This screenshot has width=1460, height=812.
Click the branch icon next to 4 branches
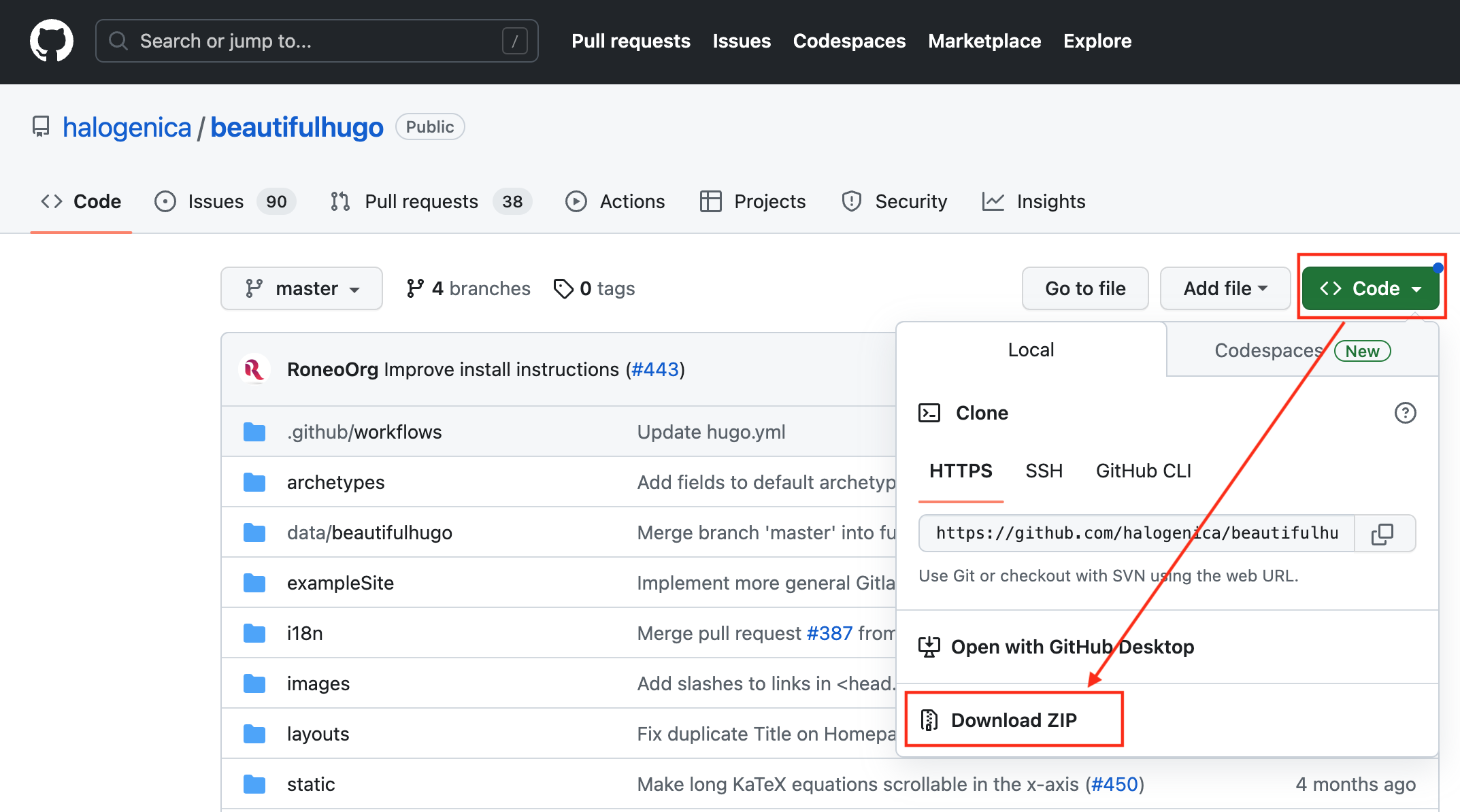[415, 288]
